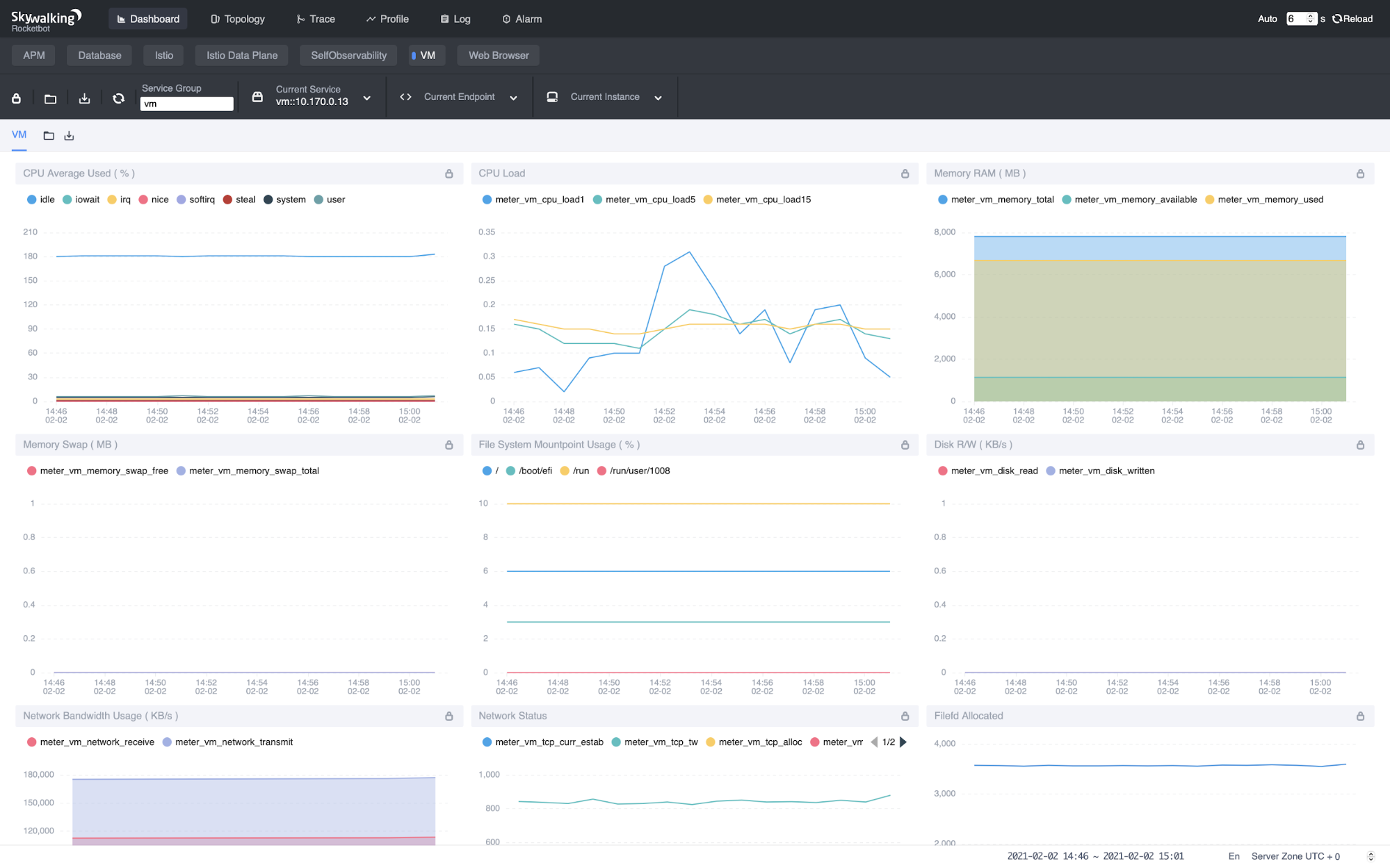Select the Istio Data Plane tab
The width and height of the screenshot is (1390, 868).
(241, 55)
